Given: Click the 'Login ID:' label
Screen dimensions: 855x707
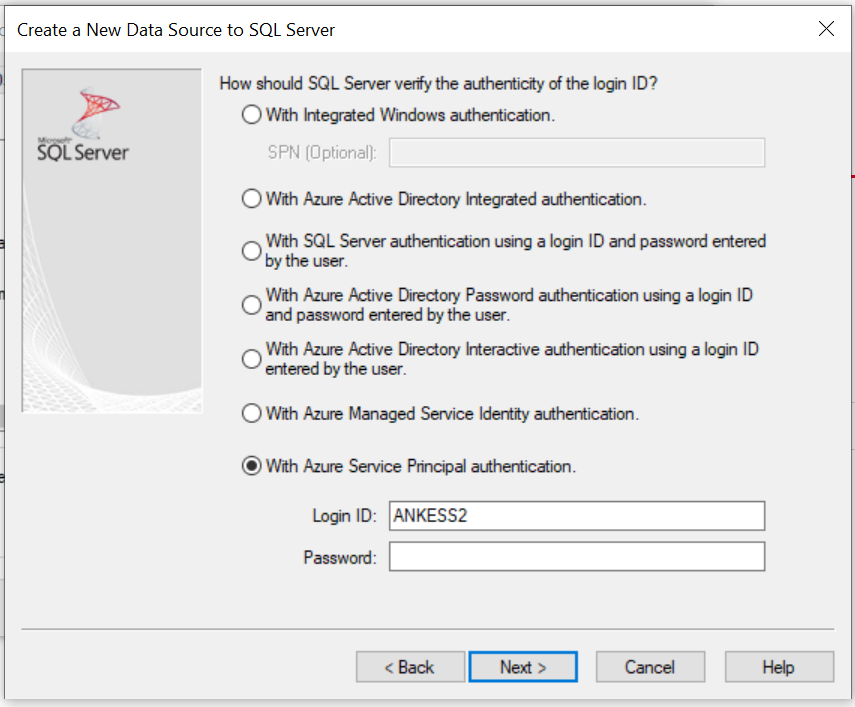Looking at the screenshot, I should pyautogui.click(x=344, y=516).
